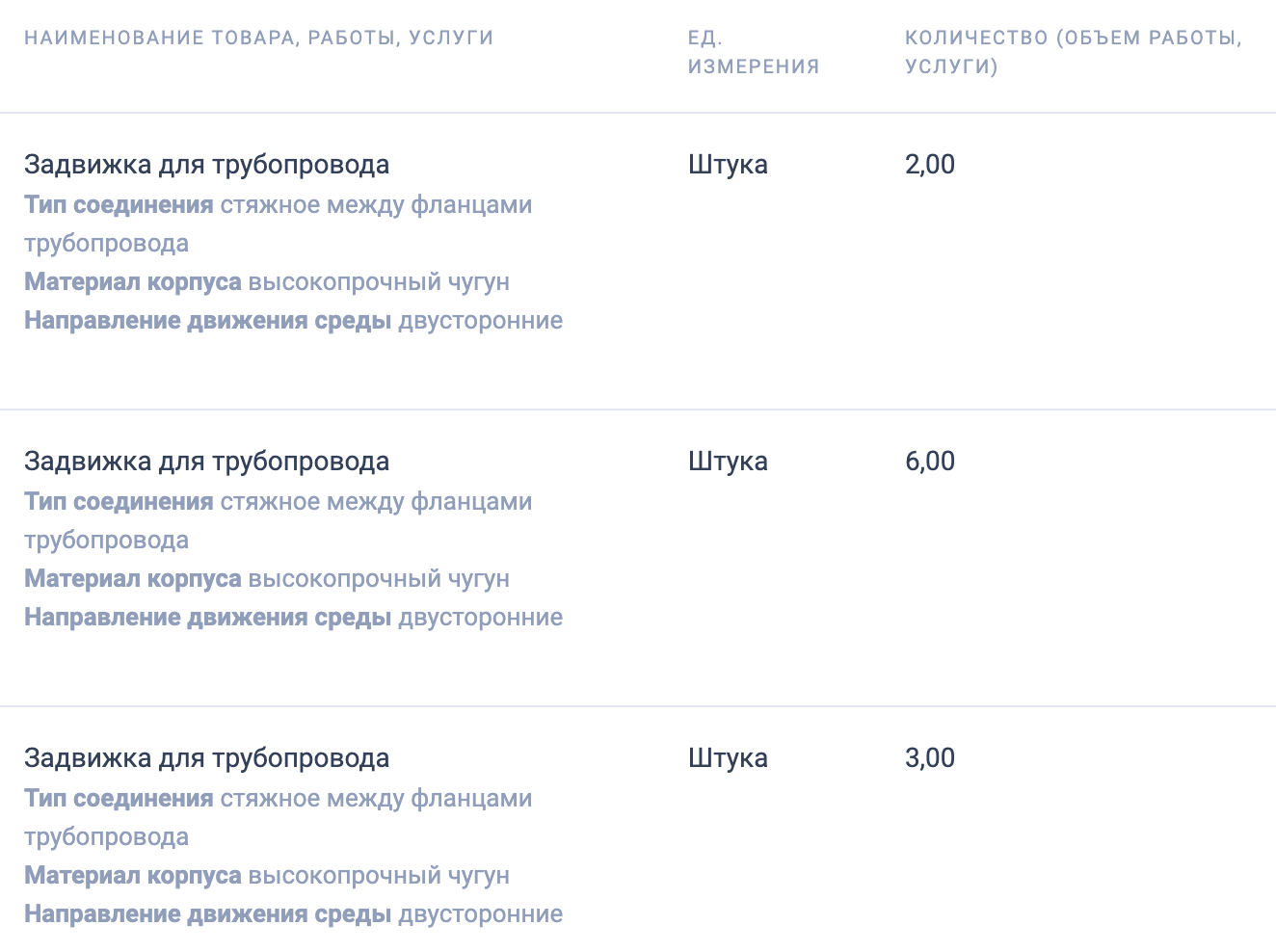Click the quantity value 3,00

tap(929, 758)
